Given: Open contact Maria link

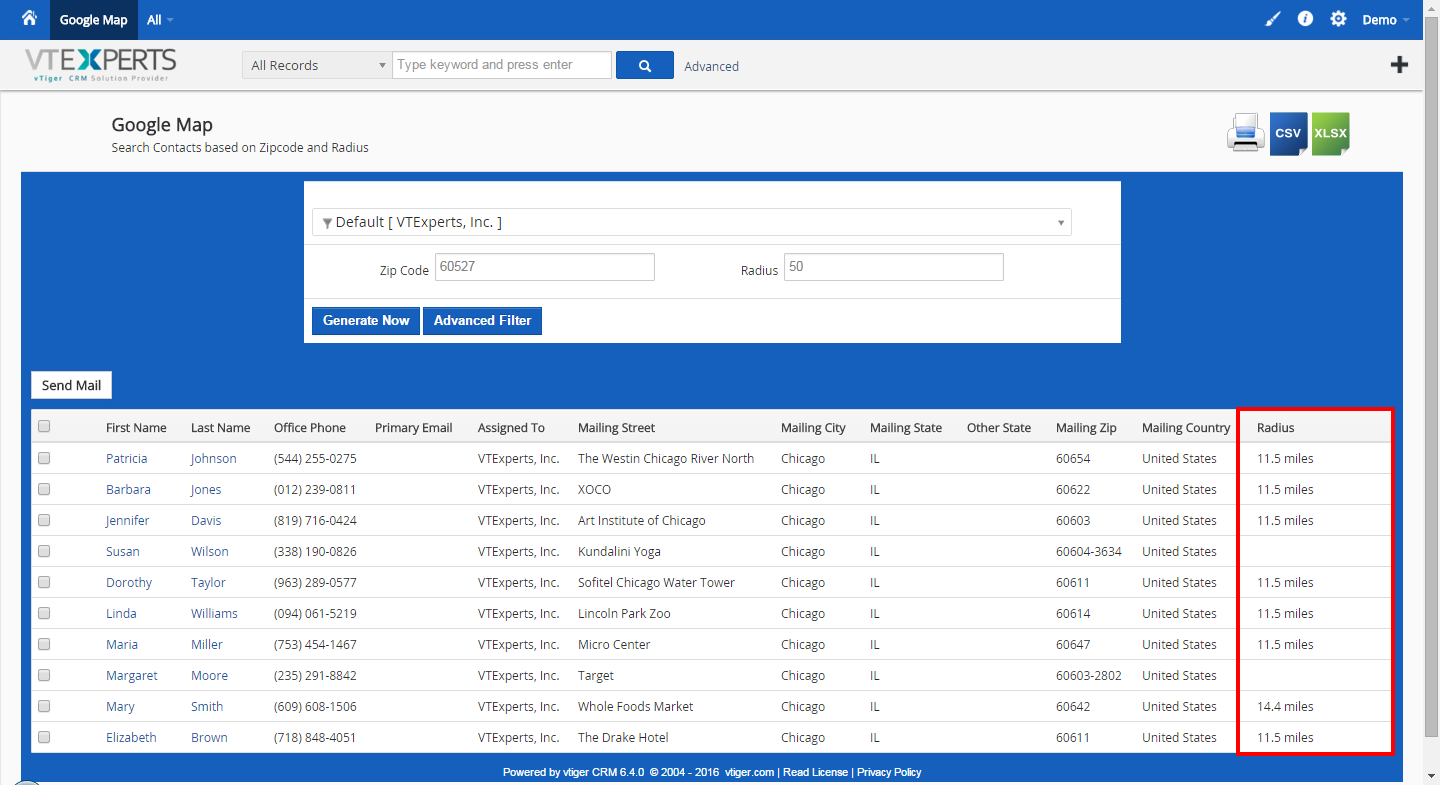Looking at the screenshot, I should pyautogui.click(x=122, y=644).
